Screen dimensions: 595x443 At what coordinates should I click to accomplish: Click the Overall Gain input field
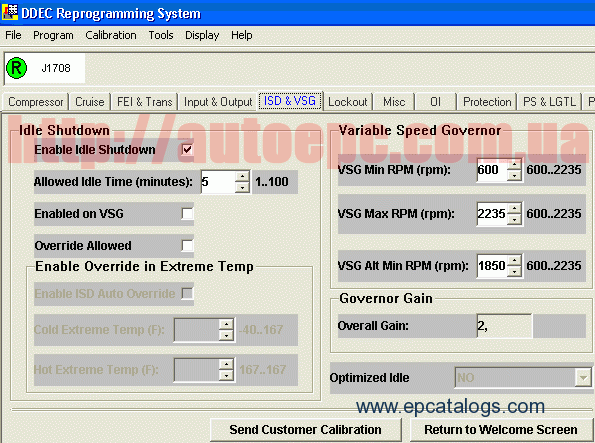(x=504, y=326)
